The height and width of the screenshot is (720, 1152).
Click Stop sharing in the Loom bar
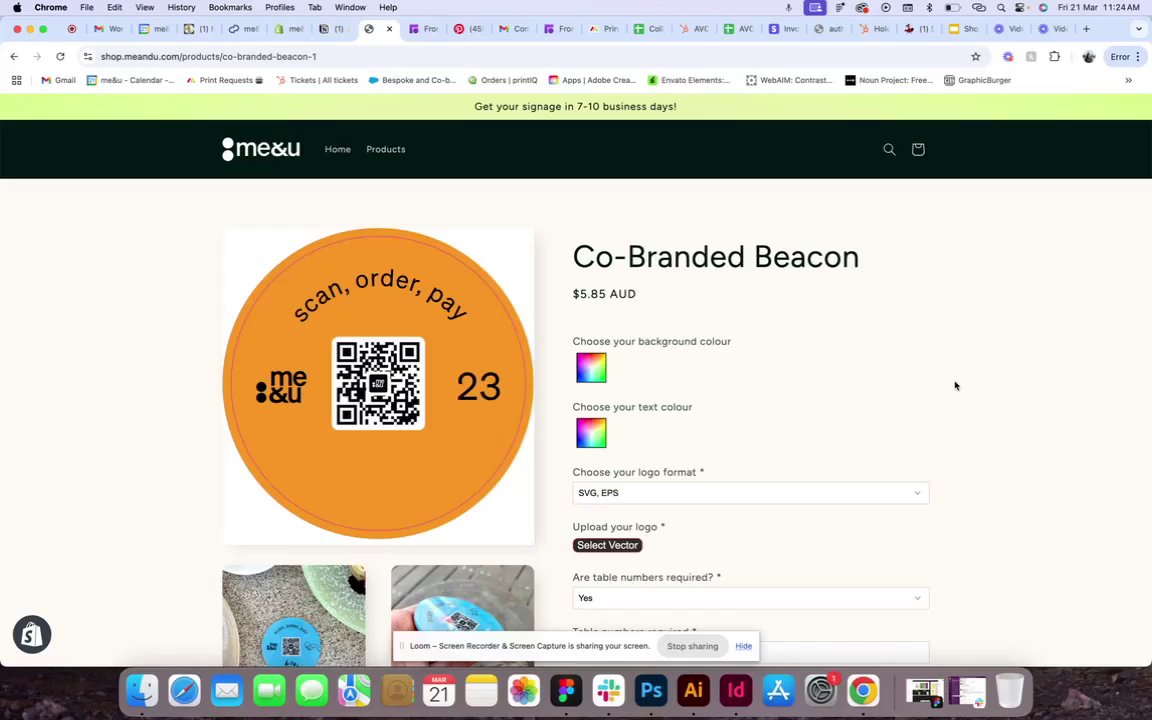[692, 647]
